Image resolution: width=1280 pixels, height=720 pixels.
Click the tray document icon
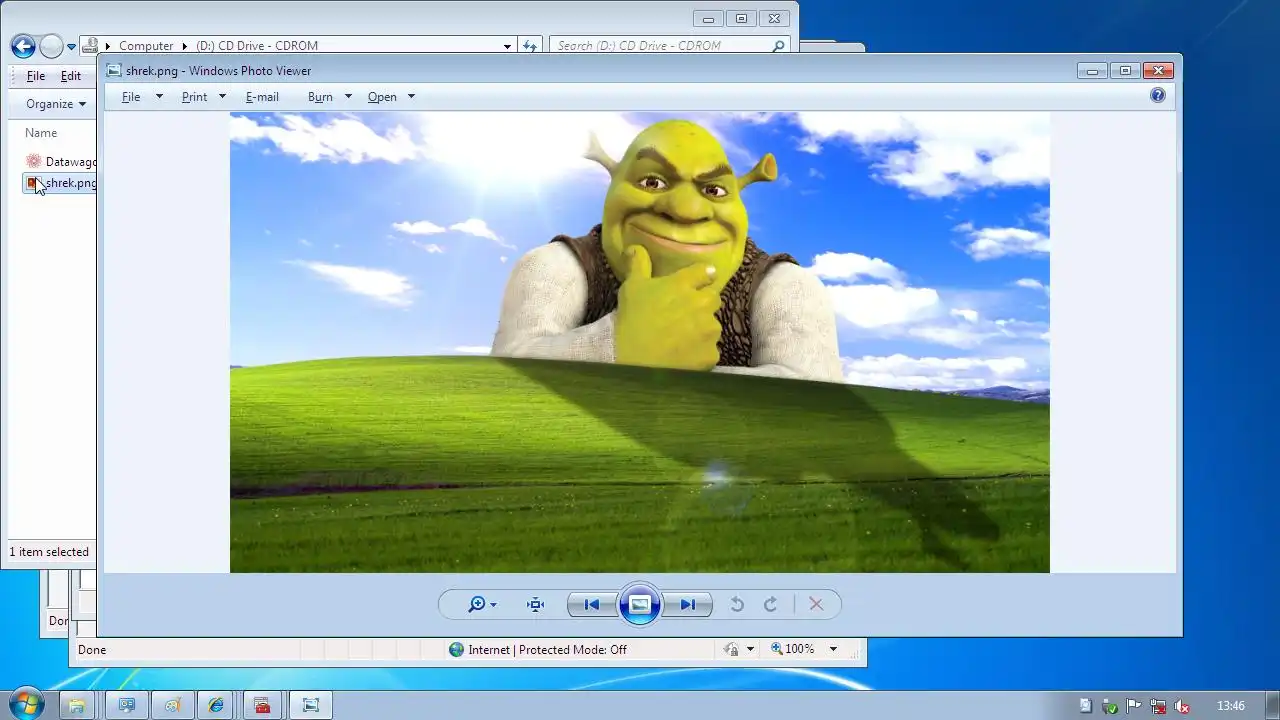(1086, 705)
